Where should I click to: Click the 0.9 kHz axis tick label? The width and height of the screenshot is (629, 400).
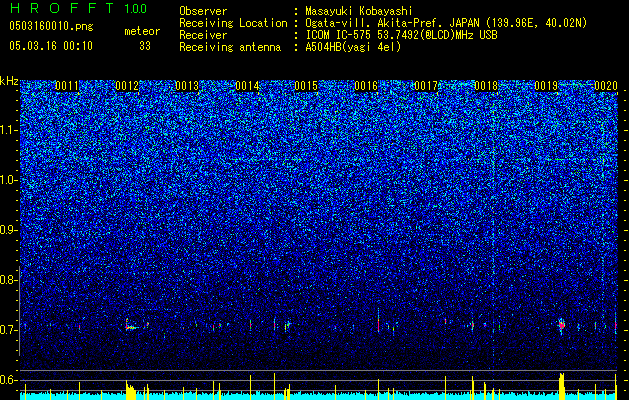8,230
